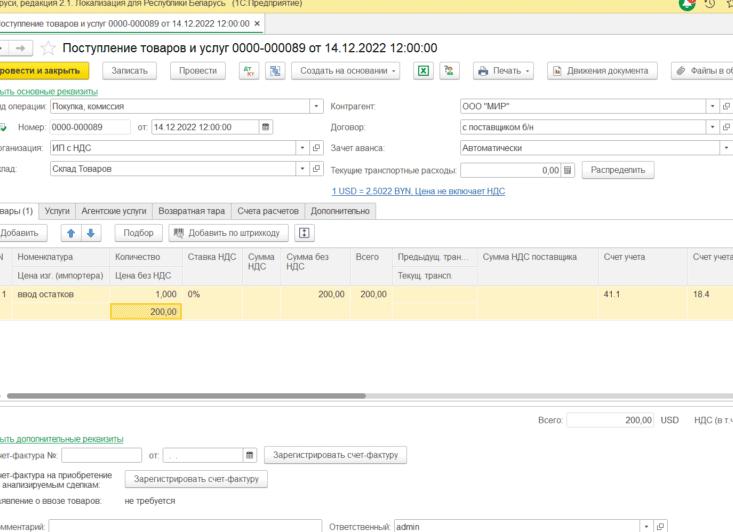Select Товары (1) tab

pyautogui.click(x=17, y=211)
